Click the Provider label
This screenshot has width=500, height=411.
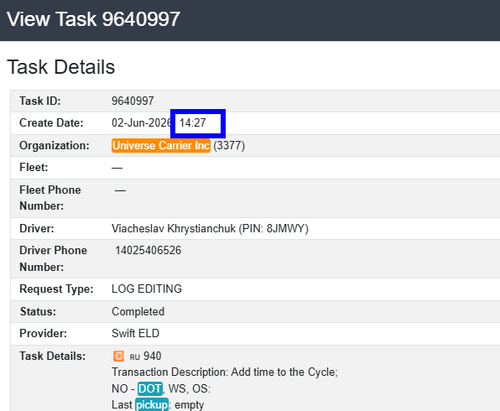(43, 333)
